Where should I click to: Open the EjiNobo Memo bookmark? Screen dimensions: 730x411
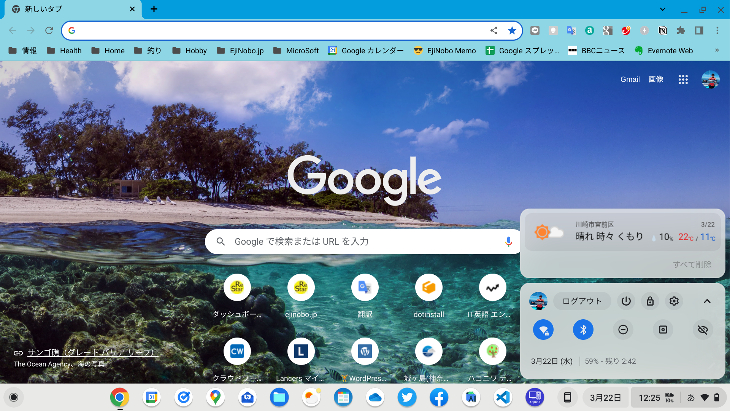pos(445,50)
